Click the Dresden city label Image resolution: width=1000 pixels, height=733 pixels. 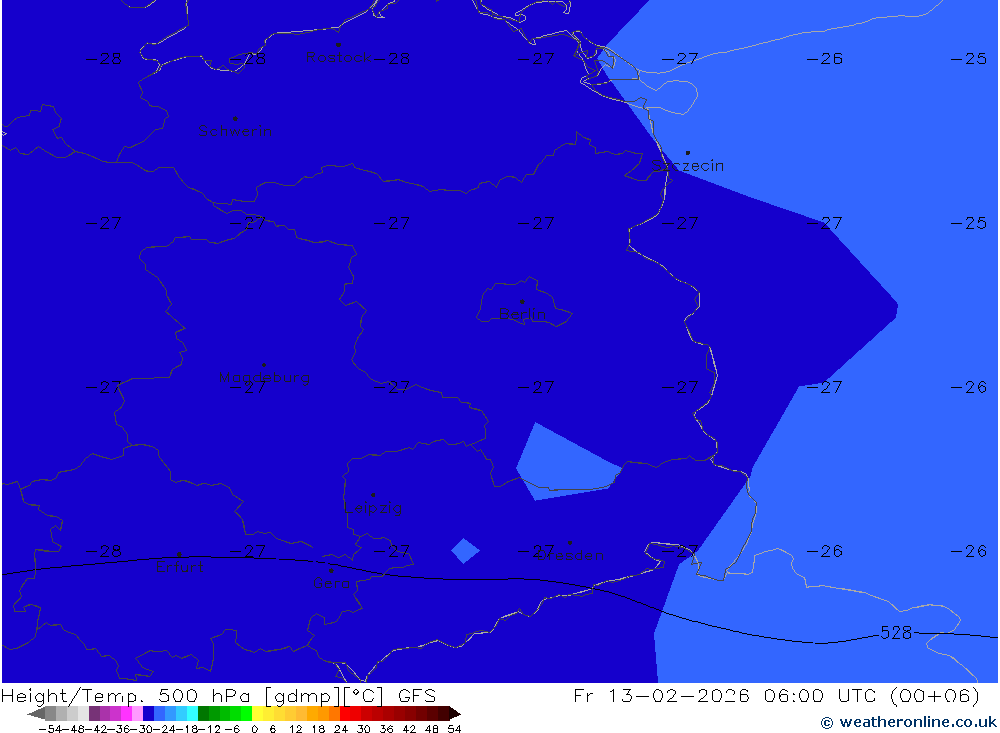(x=571, y=555)
